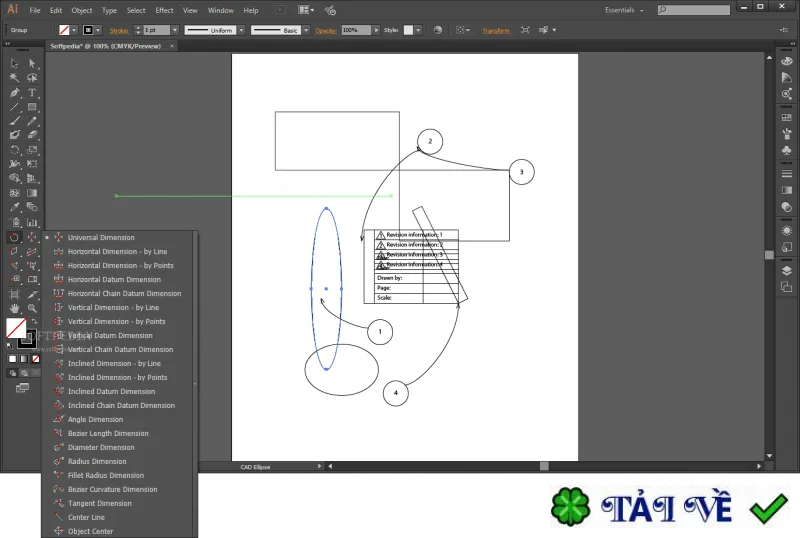Select the Blend tool
This screenshot has width=800, height=538.
[32, 207]
